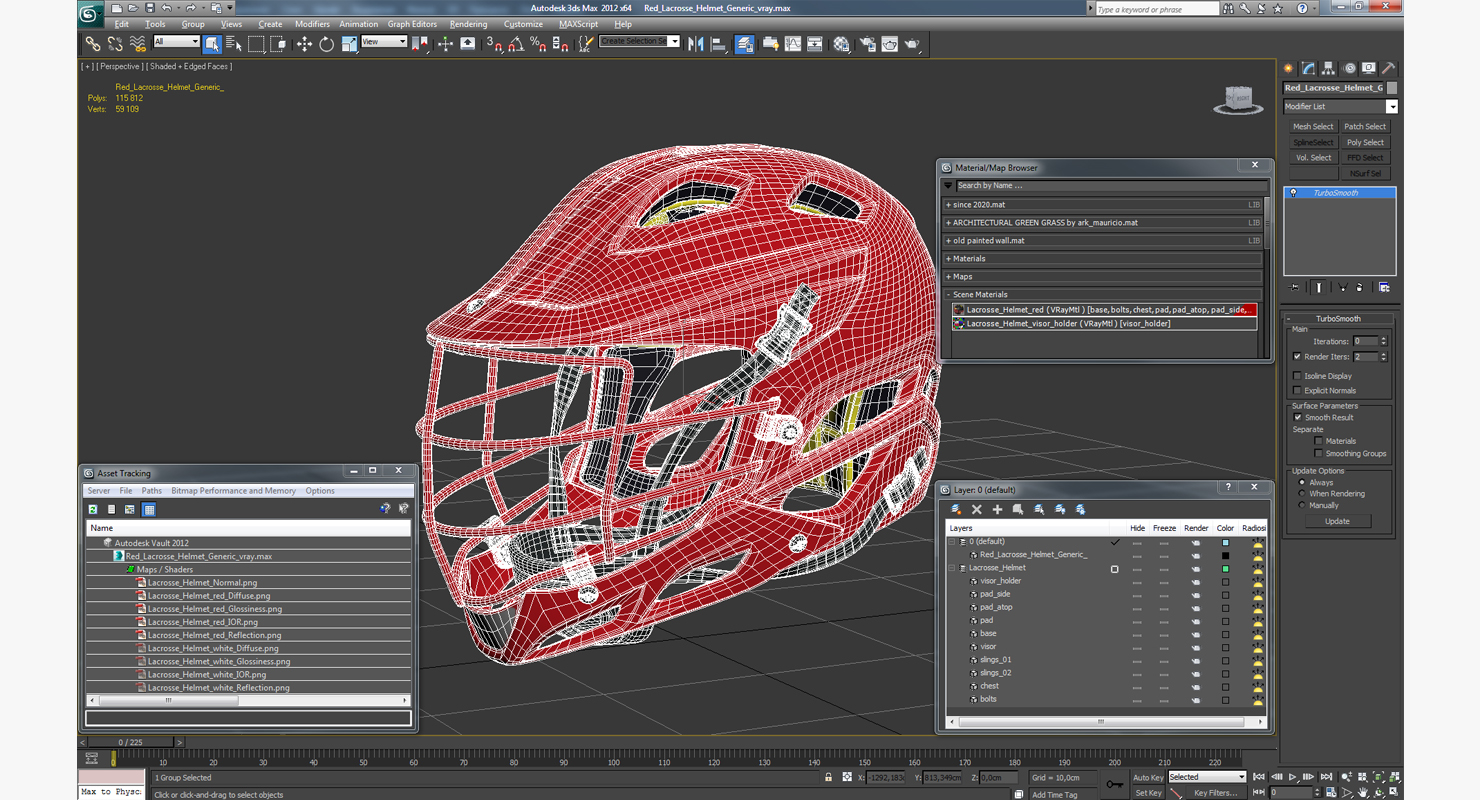Open the Rendering menu
This screenshot has width=1480, height=800.
pos(468,24)
